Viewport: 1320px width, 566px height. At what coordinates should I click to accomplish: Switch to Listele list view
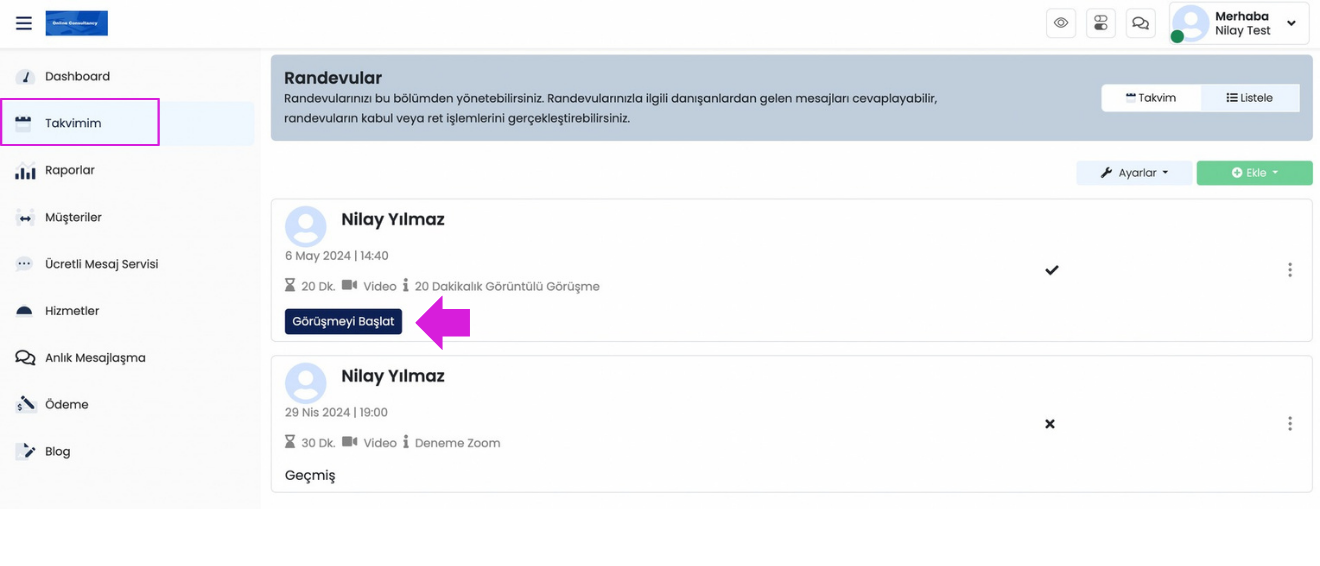[x=1250, y=98]
